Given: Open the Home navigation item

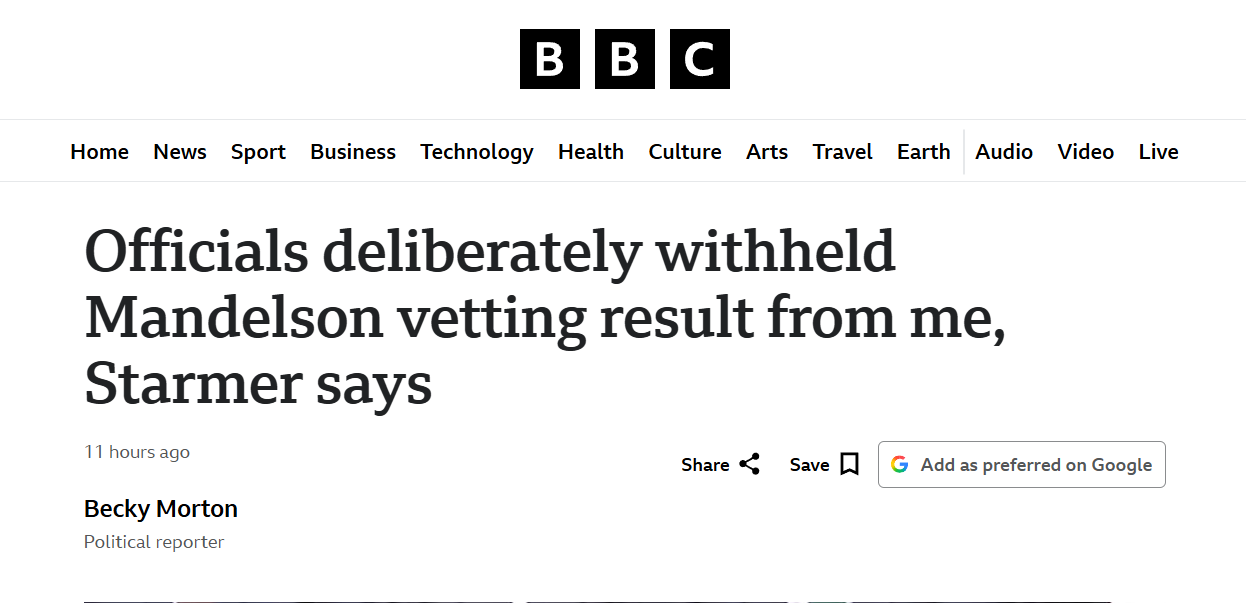Looking at the screenshot, I should [x=99, y=152].
